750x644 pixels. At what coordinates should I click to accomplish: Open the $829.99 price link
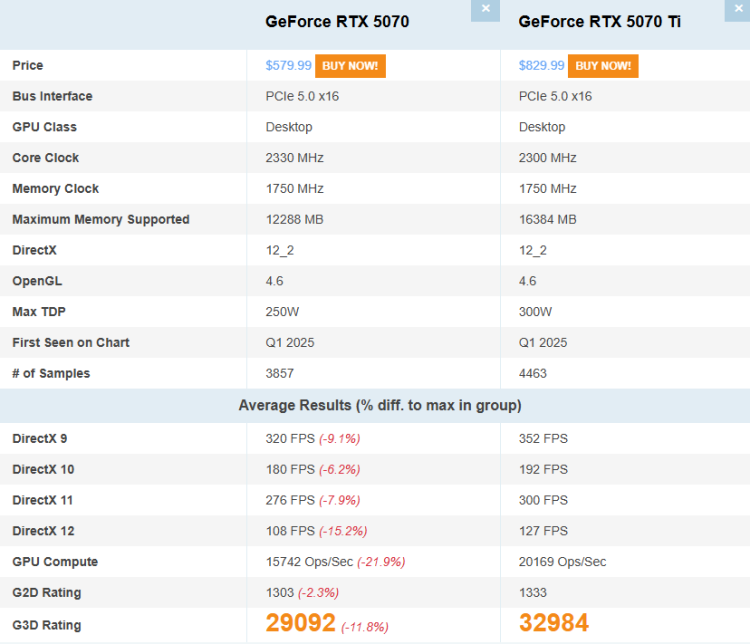click(541, 66)
